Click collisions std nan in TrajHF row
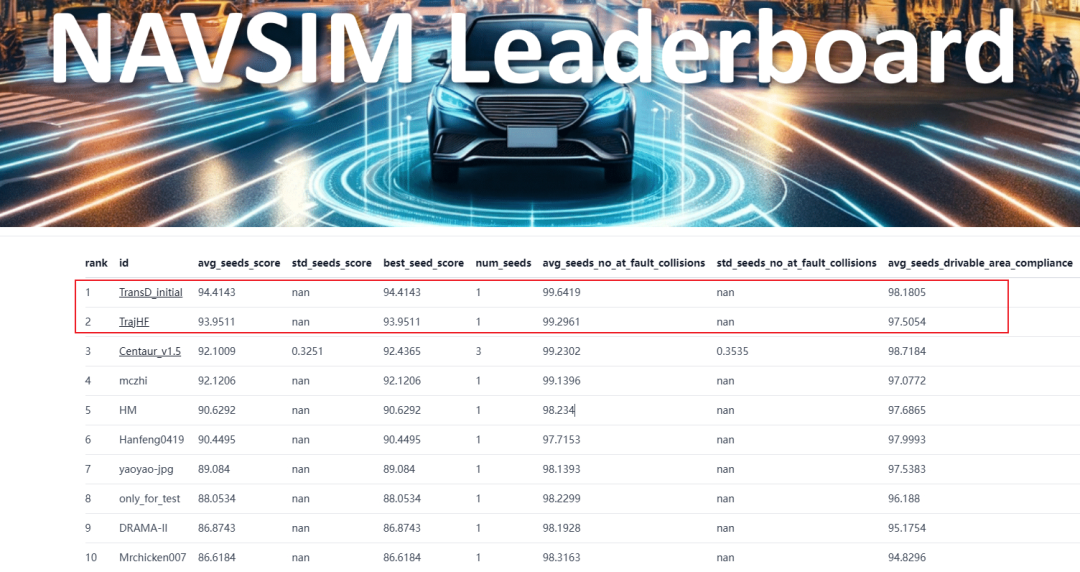1080x572 pixels. pos(725,322)
